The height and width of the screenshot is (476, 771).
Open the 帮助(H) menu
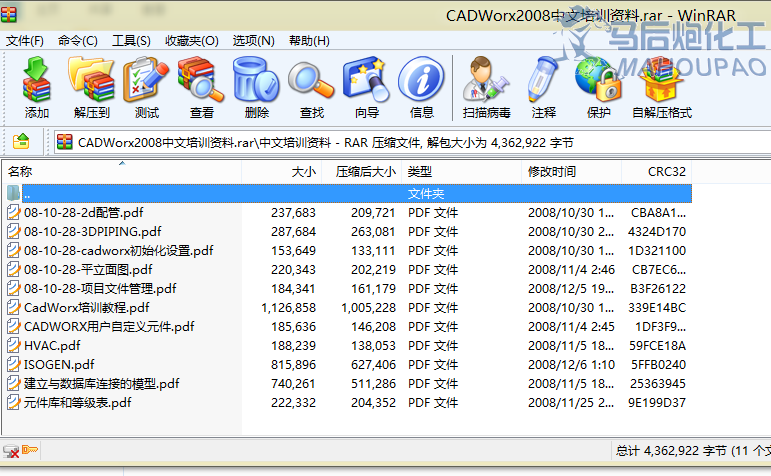309,40
